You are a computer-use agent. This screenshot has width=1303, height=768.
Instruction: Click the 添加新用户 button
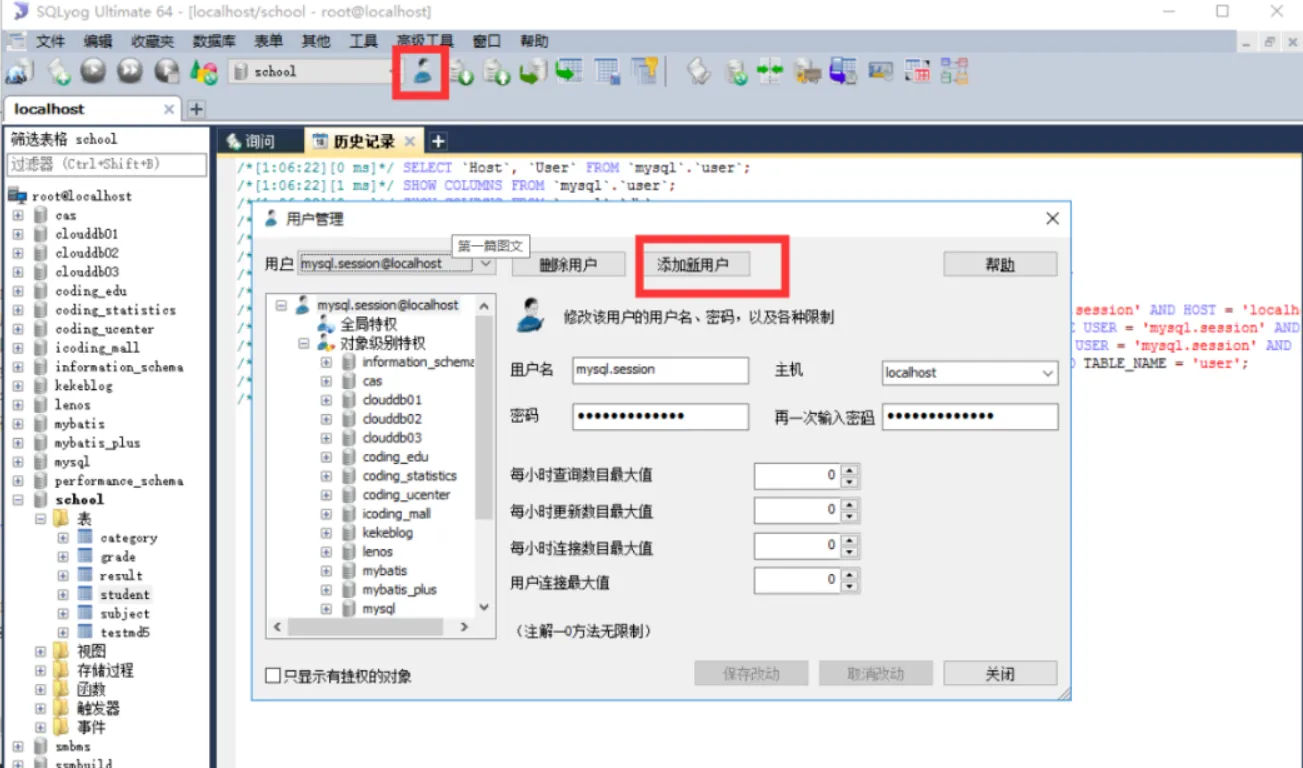click(x=693, y=265)
